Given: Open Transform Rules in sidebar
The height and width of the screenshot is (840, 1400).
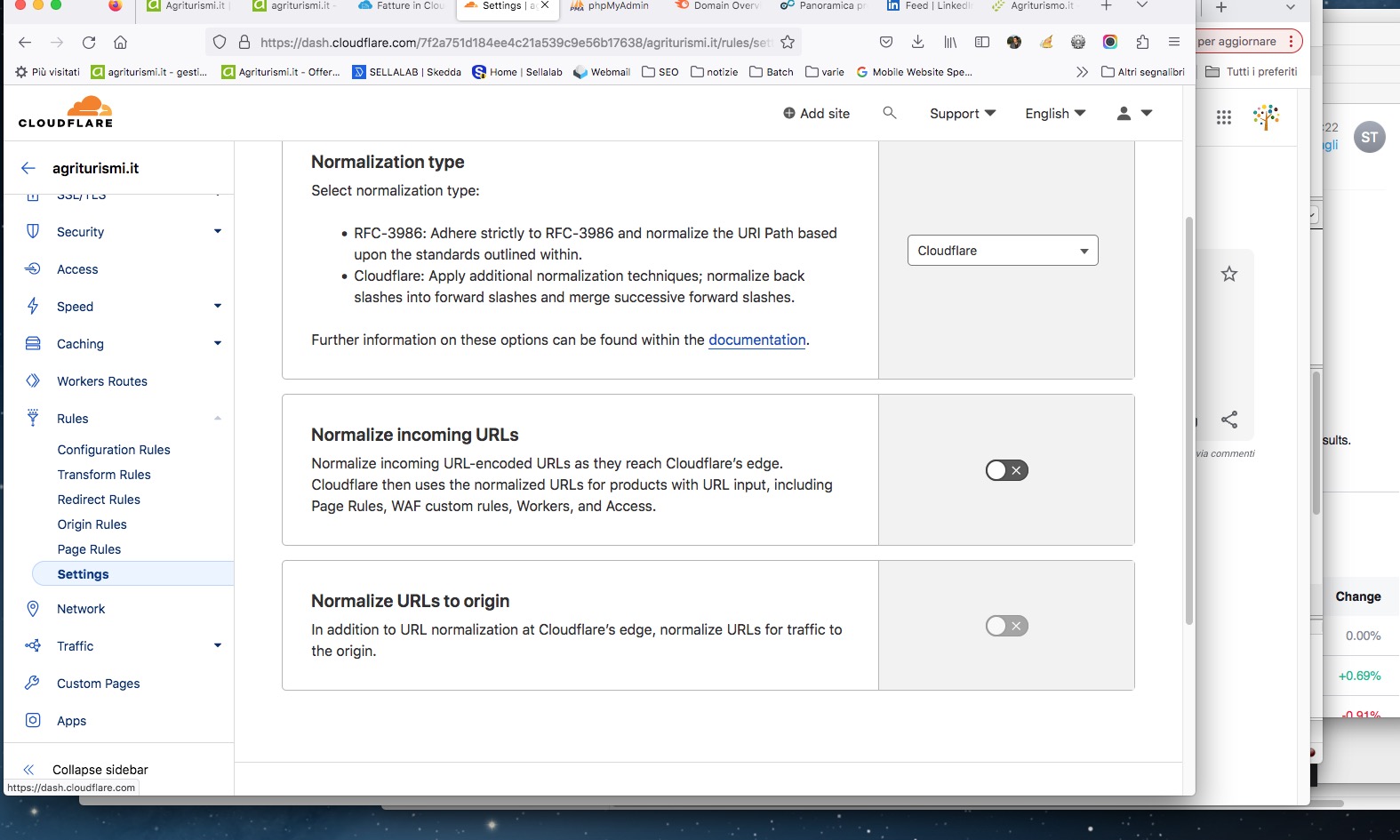Looking at the screenshot, I should 104,475.
